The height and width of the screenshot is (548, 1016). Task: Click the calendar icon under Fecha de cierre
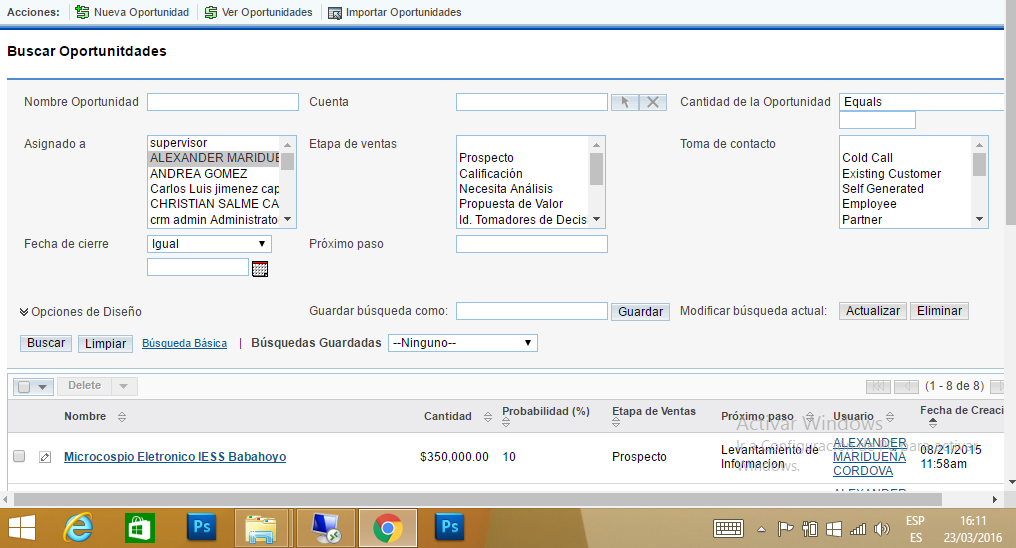pyautogui.click(x=260, y=268)
